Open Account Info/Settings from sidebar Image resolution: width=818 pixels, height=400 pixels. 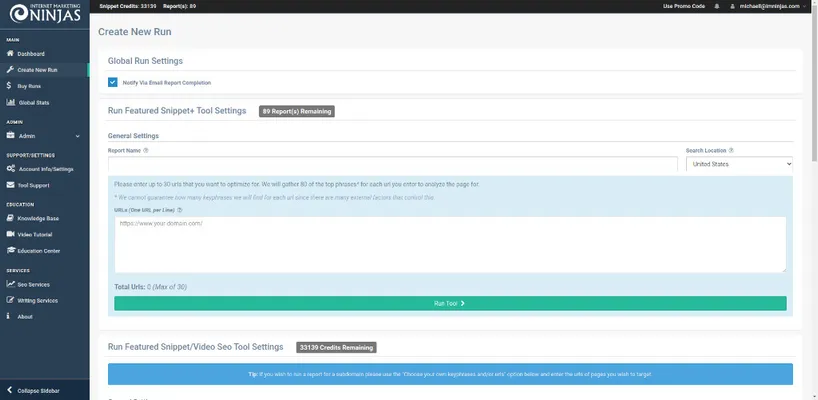[x=45, y=169]
